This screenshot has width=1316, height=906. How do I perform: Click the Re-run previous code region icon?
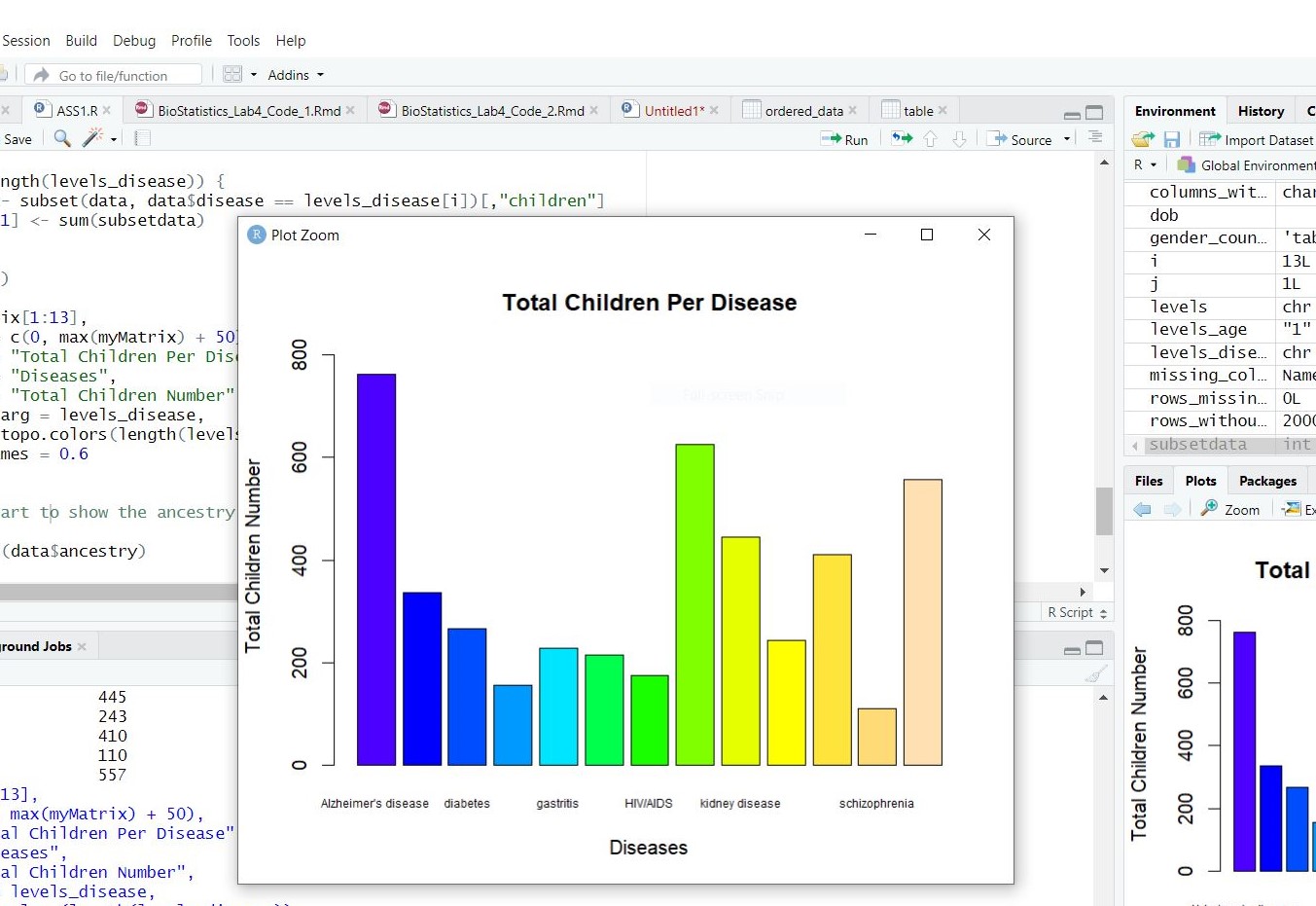tap(902, 139)
